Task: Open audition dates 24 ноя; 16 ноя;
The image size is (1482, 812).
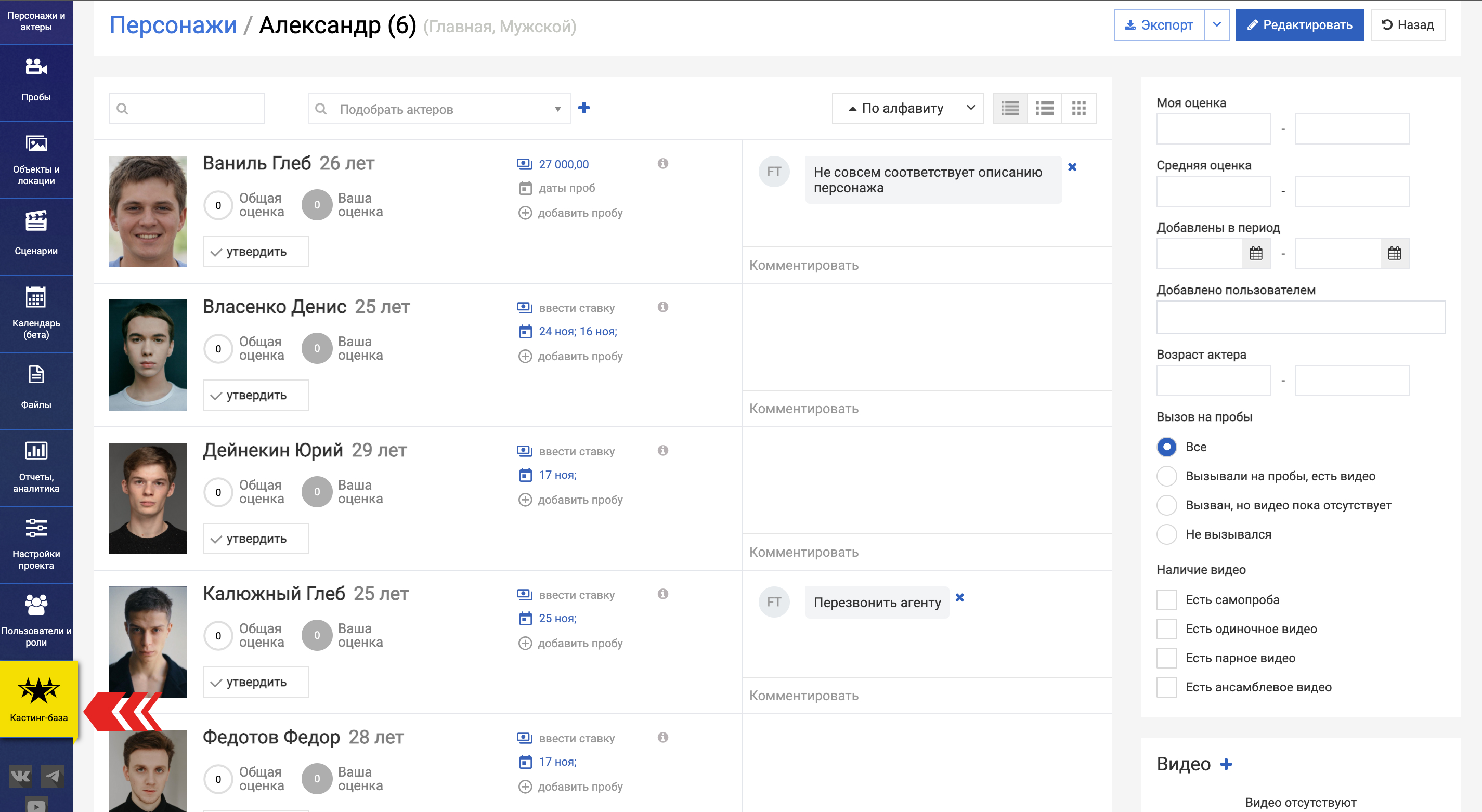Action: coord(578,331)
